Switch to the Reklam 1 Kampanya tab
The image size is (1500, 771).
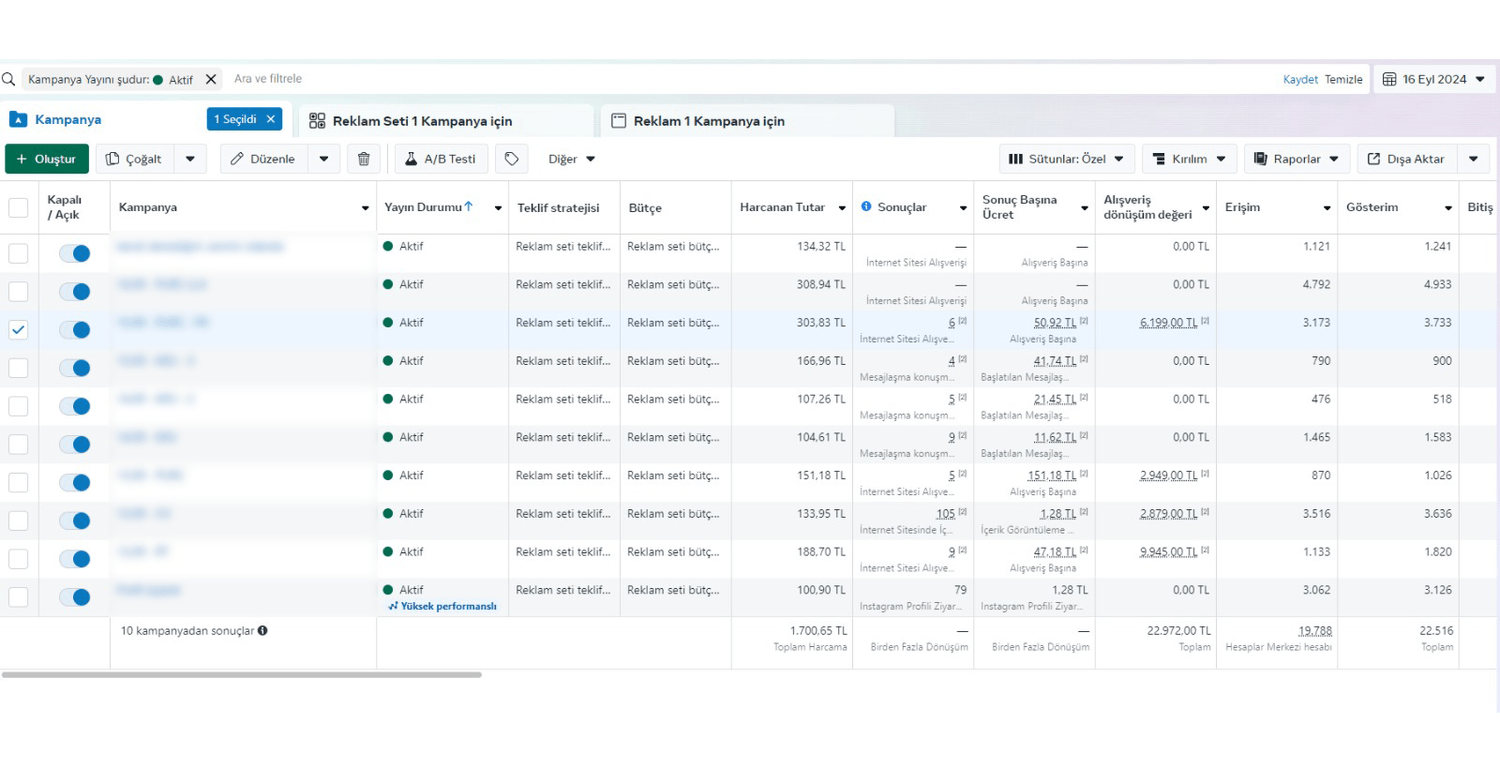click(709, 121)
